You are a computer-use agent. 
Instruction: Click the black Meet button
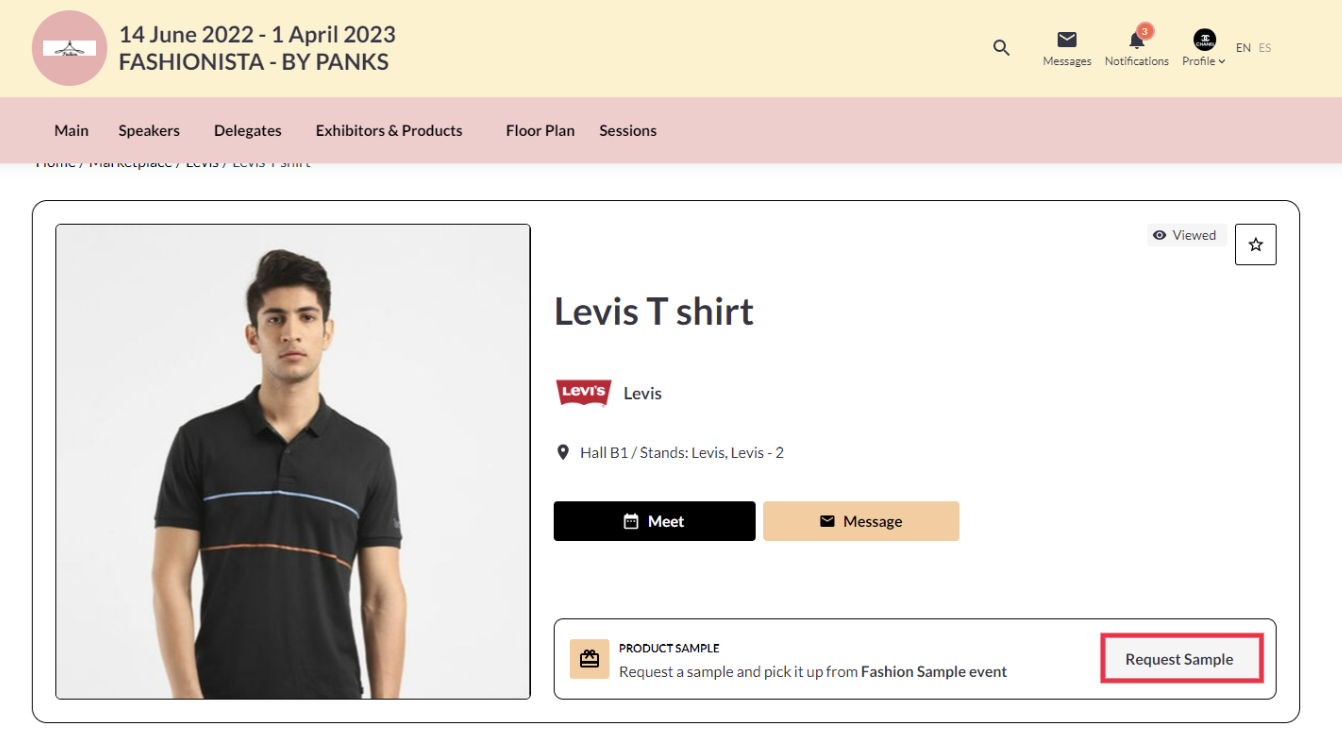point(654,521)
